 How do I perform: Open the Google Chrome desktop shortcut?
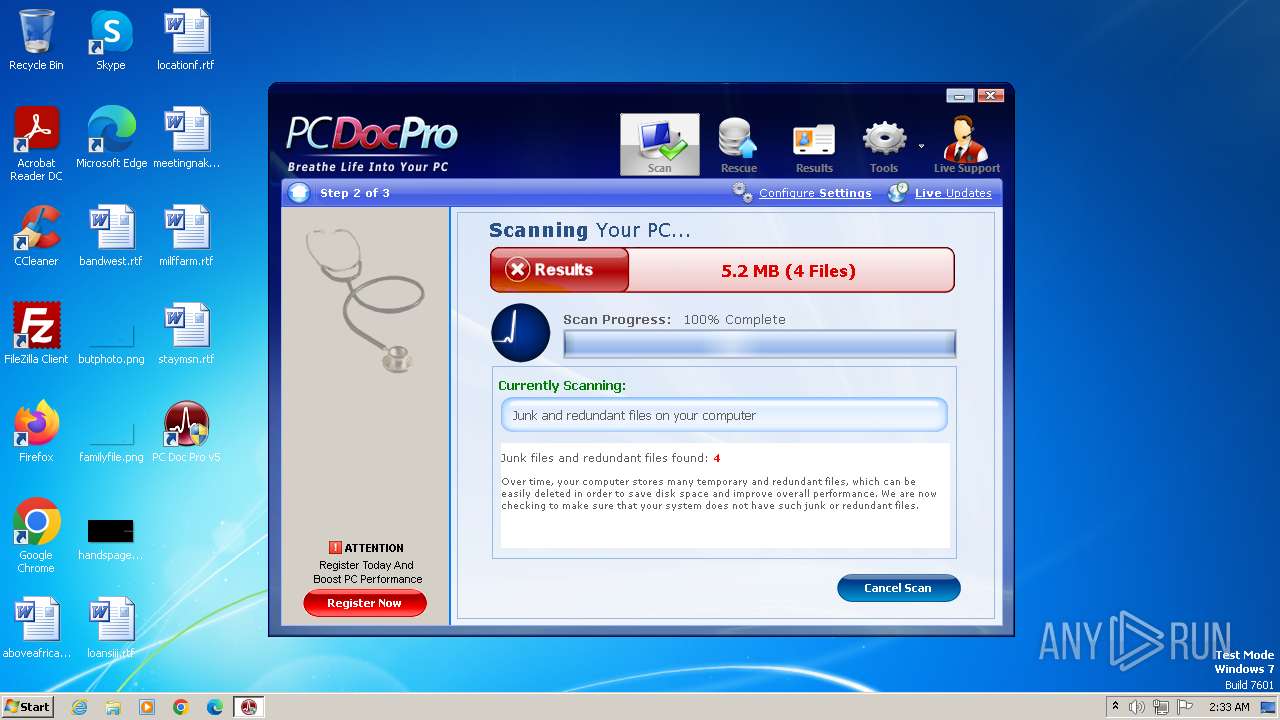pos(36,536)
